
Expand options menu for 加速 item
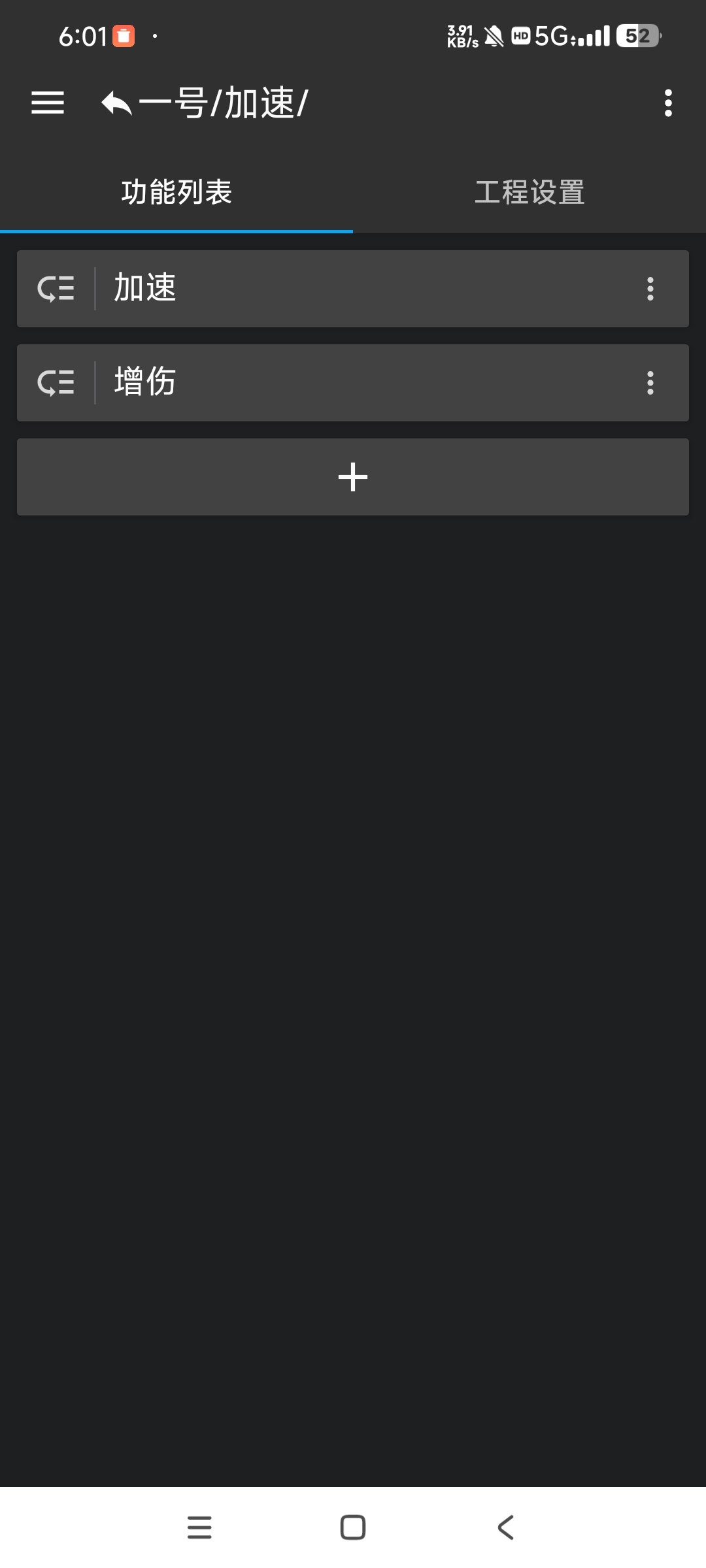650,289
